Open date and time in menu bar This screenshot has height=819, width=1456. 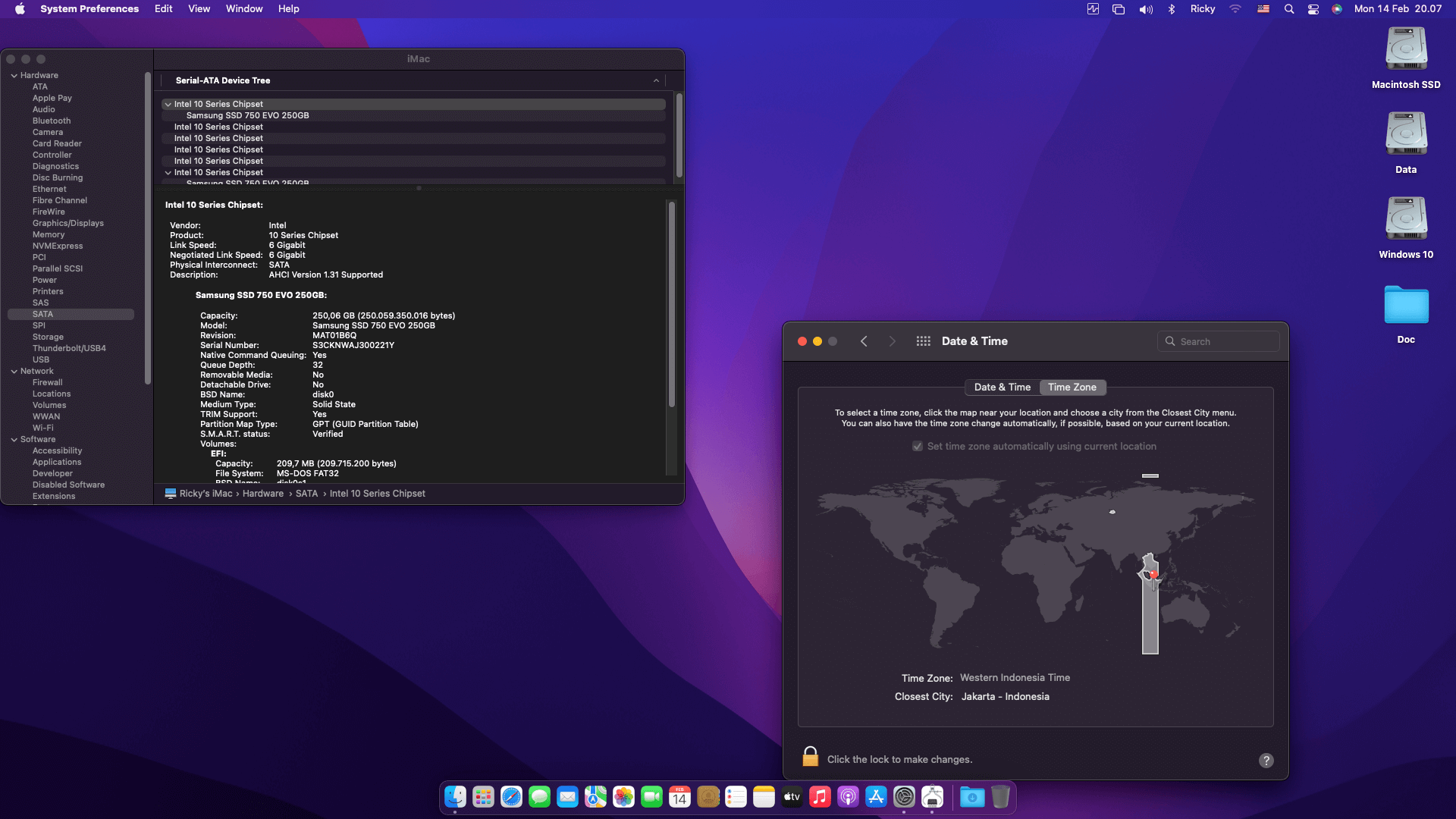1398,9
